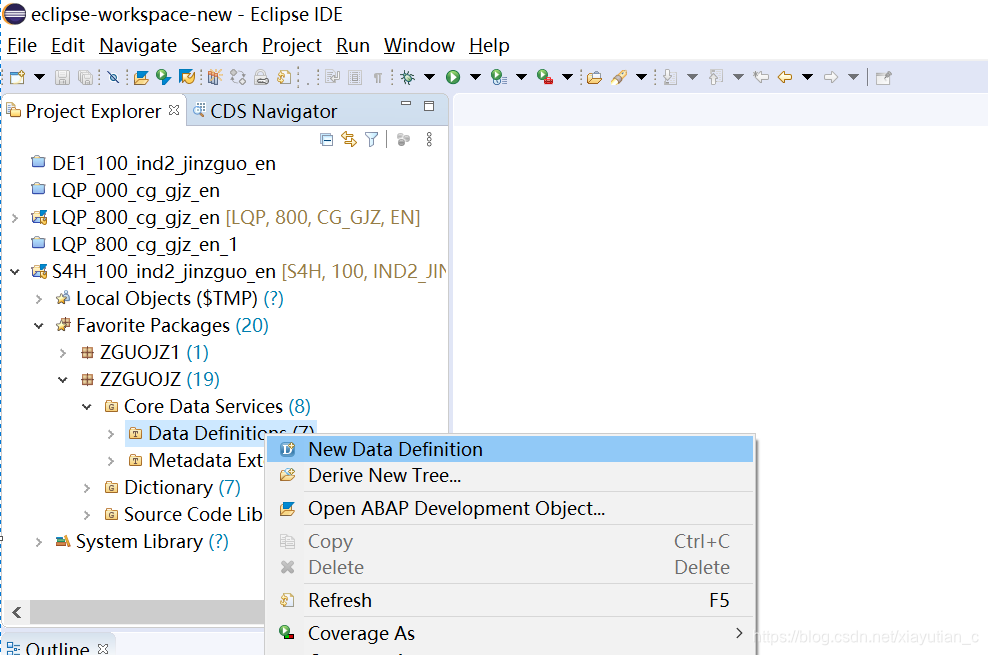Choose Open ABAP Development Object... in context menu

tap(510, 508)
